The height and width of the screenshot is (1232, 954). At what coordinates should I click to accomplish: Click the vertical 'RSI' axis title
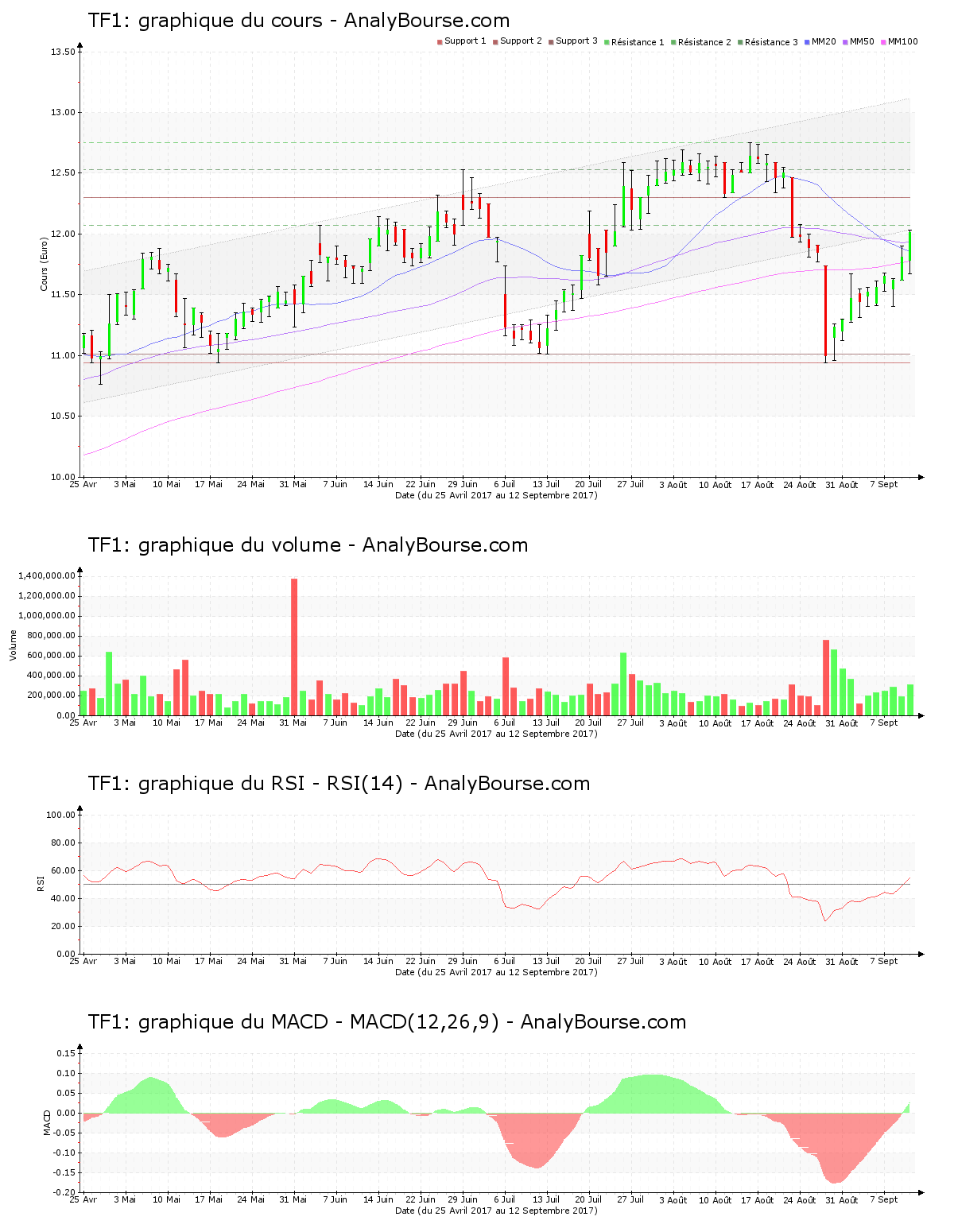click(x=40, y=883)
